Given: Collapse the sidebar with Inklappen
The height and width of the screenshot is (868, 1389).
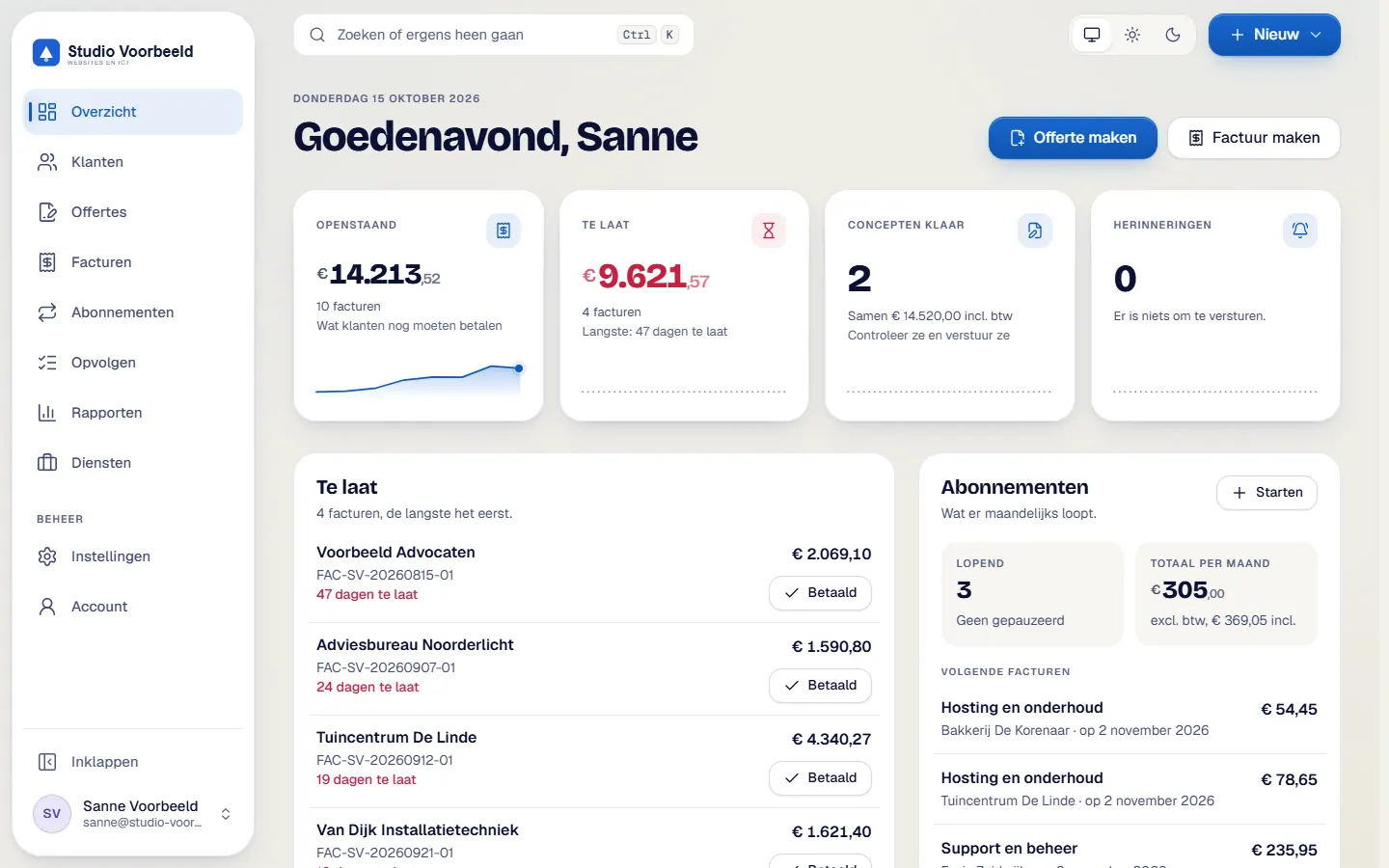Looking at the screenshot, I should click(133, 762).
